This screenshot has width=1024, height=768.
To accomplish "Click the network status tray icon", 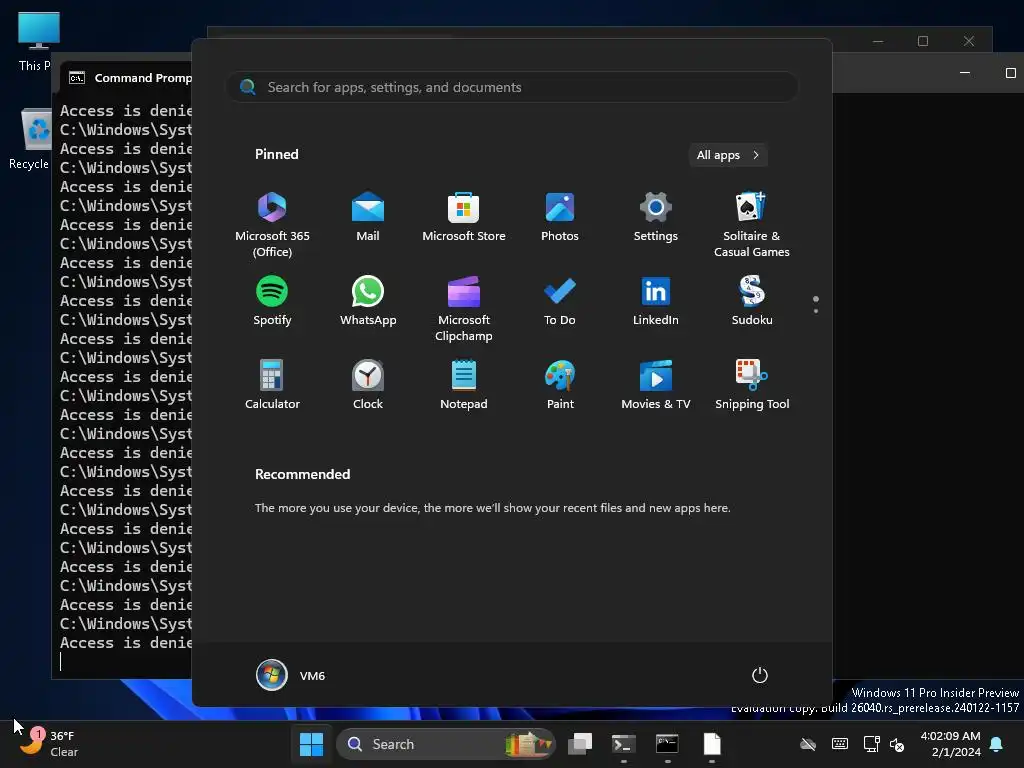I will tap(872, 744).
